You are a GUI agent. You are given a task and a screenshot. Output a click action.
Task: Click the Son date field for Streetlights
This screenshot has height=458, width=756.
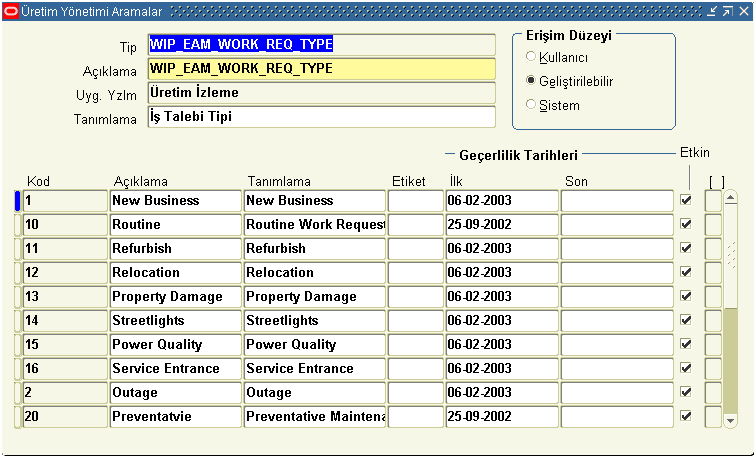click(x=617, y=320)
